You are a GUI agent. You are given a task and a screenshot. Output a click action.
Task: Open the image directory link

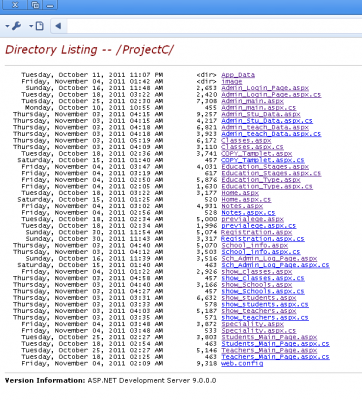click(x=232, y=82)
